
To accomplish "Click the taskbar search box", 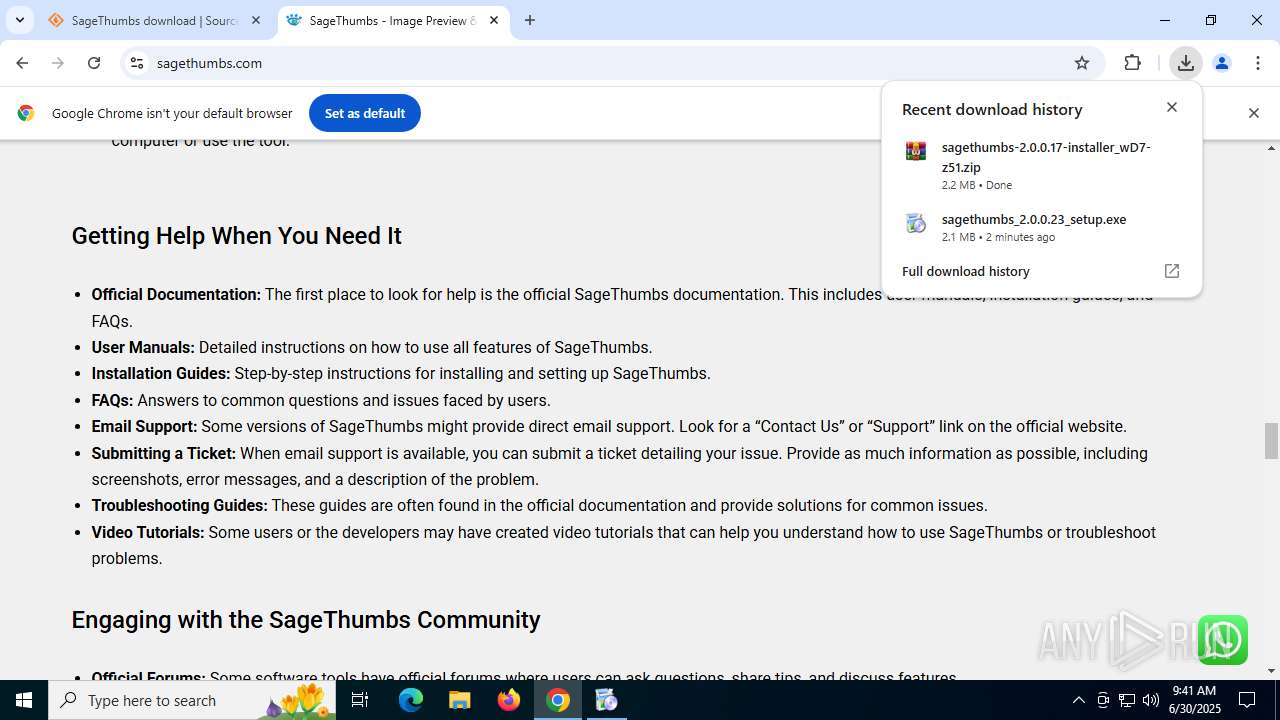I will pos(193,700).
